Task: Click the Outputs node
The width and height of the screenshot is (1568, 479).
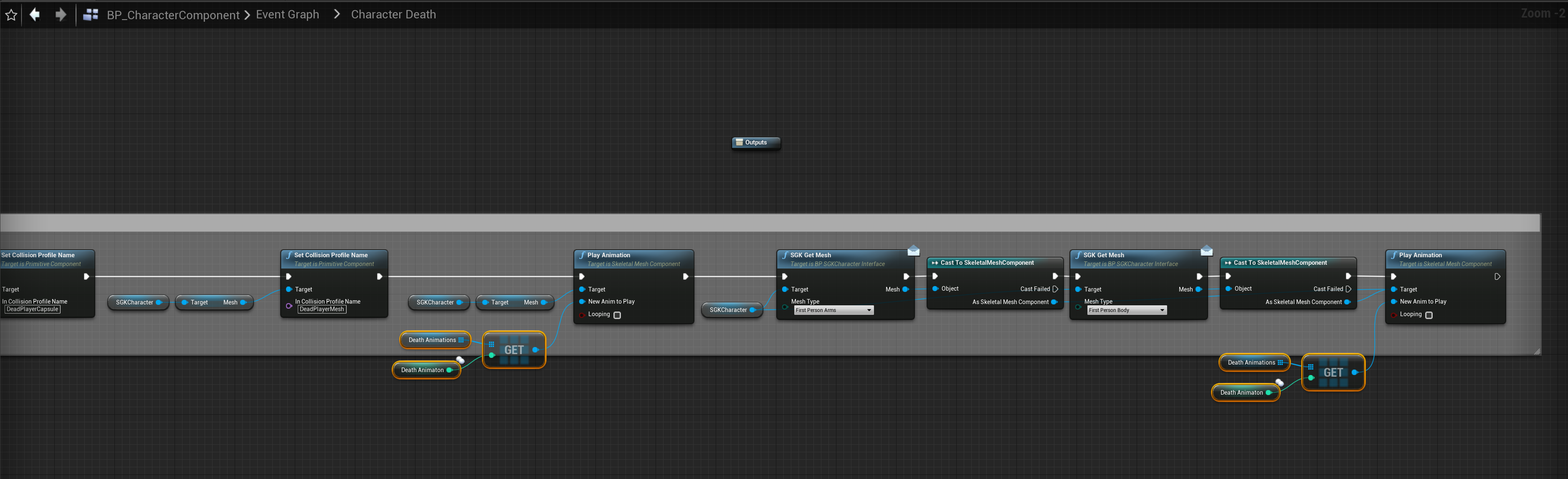Action: pyautogui.click(x=755, y=142)
